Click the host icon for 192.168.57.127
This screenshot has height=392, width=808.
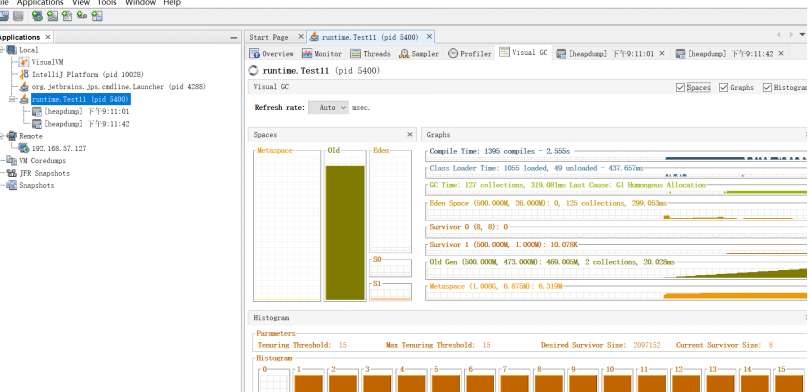click(x=24, y=148)
